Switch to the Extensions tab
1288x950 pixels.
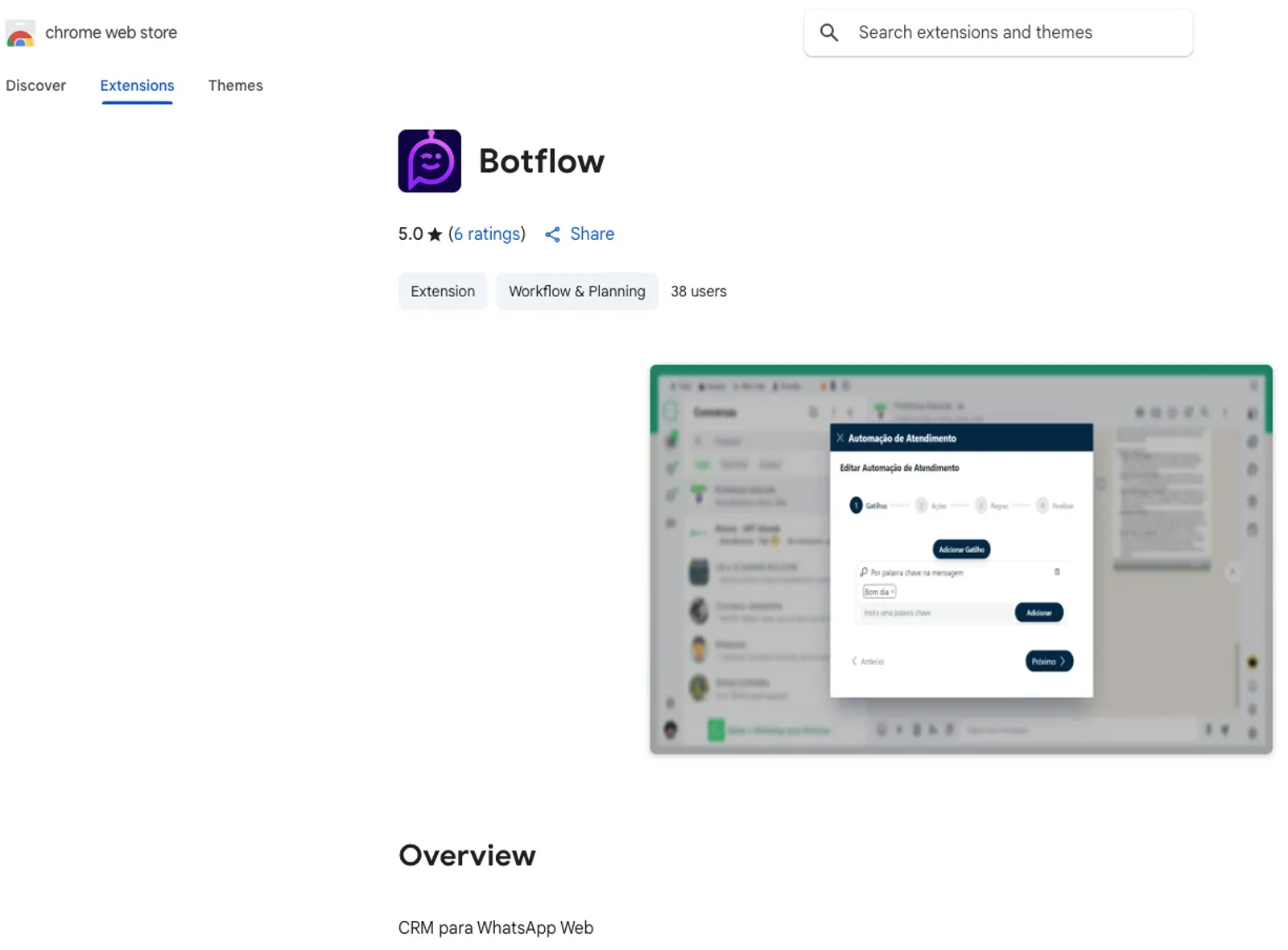click(137, 85)
